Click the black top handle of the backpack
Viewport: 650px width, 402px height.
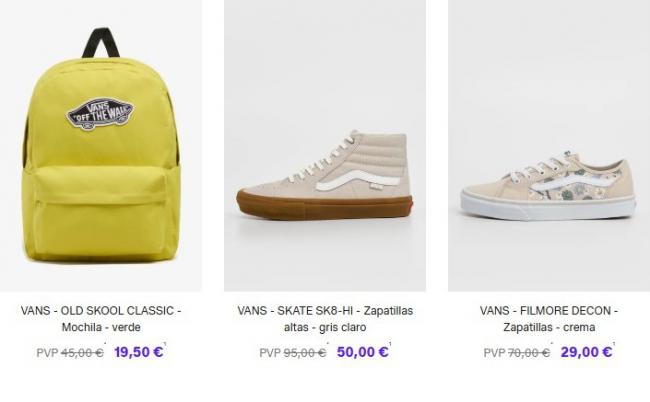(101, 43)
